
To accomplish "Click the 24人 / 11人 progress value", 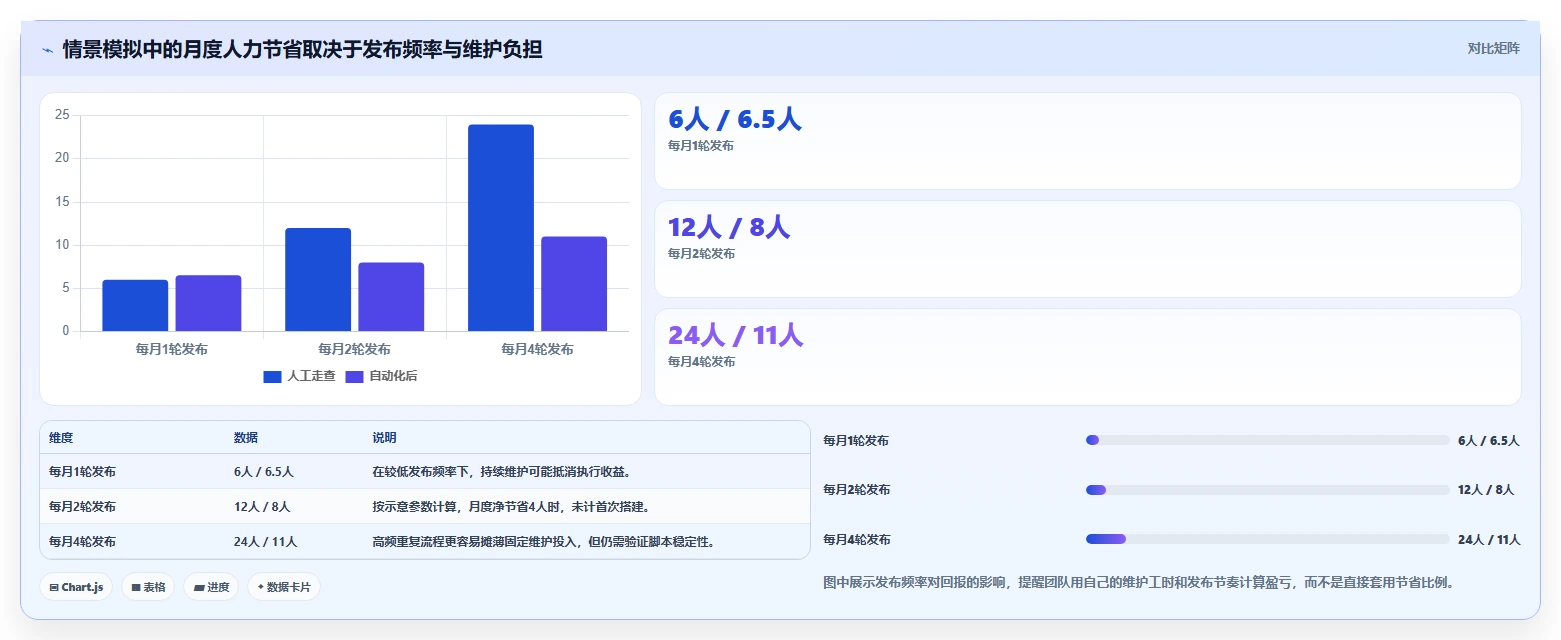I will coord(1489,539).
